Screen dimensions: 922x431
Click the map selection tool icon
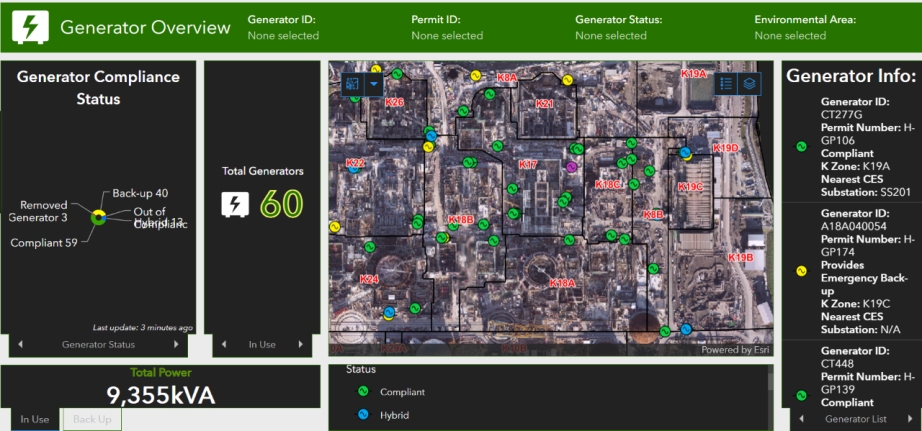pos(352,85)
